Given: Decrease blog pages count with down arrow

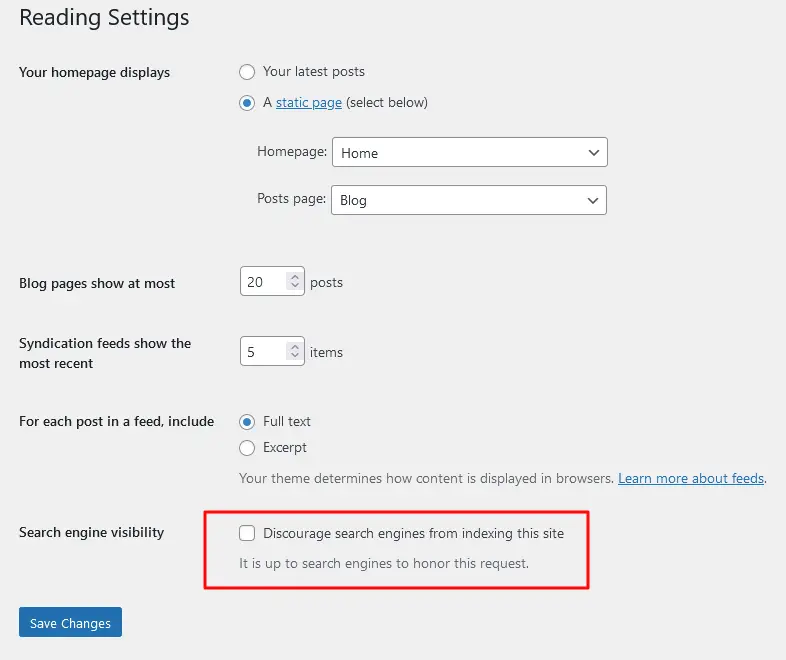Looking at the screenshot, I should pos(294,288).
